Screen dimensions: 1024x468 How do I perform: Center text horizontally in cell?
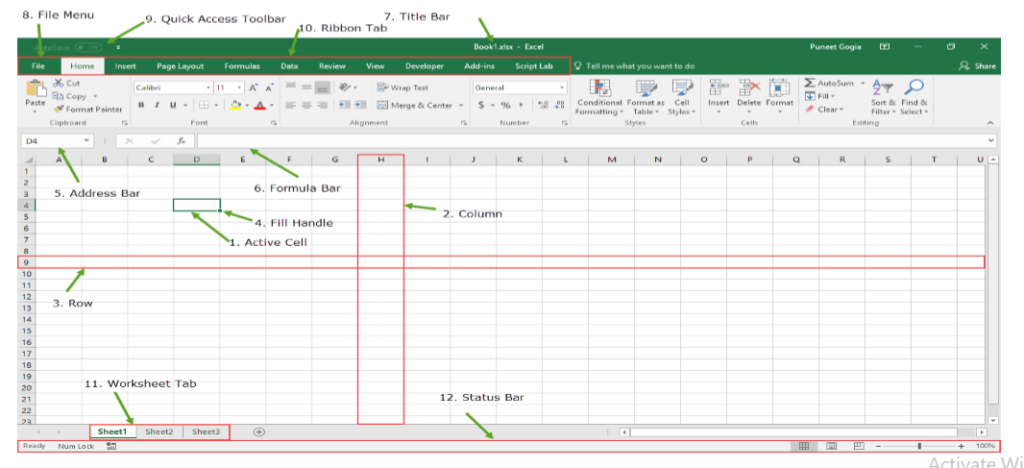pyautogui.click(x=306, y=105)
